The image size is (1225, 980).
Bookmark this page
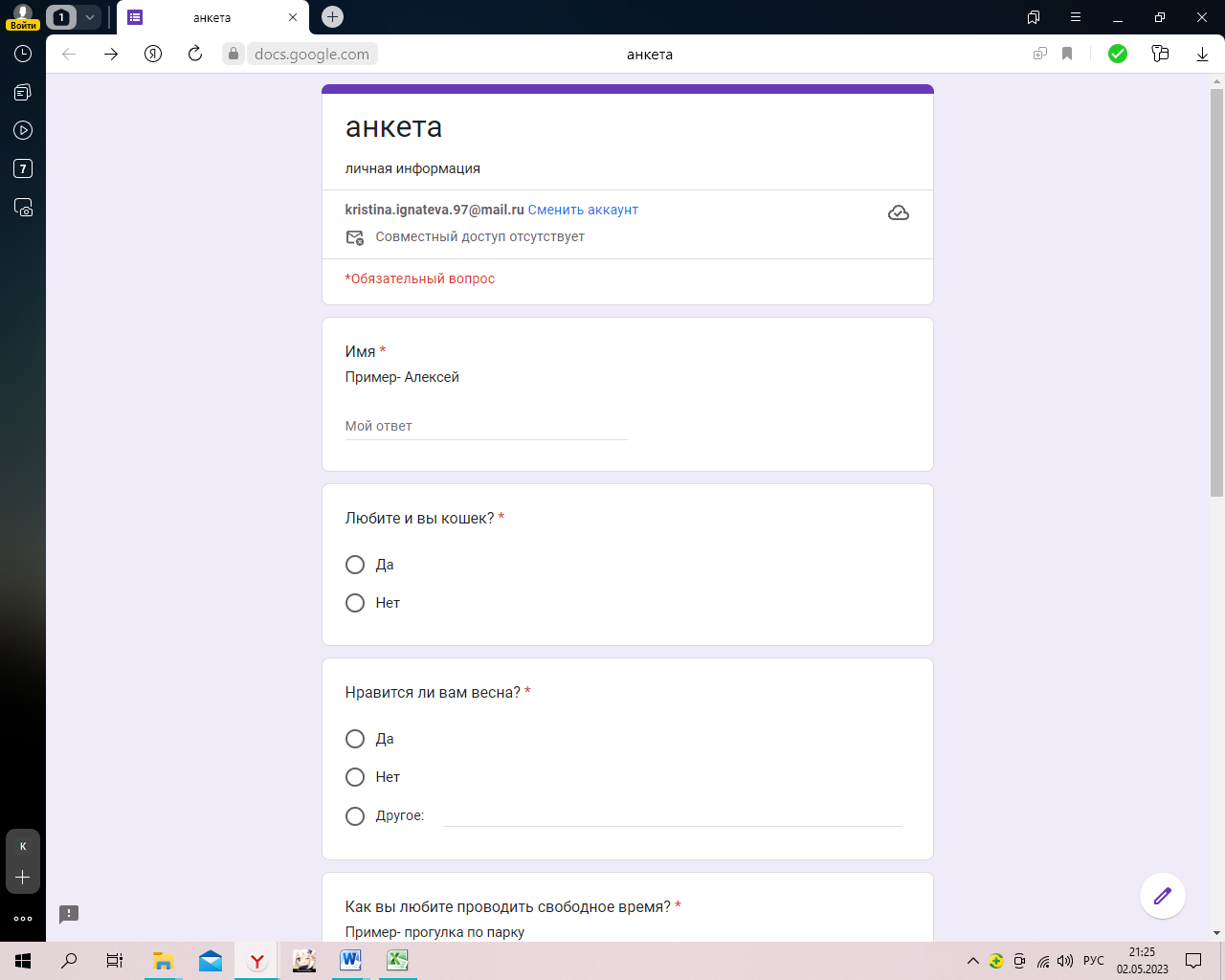1067,54
